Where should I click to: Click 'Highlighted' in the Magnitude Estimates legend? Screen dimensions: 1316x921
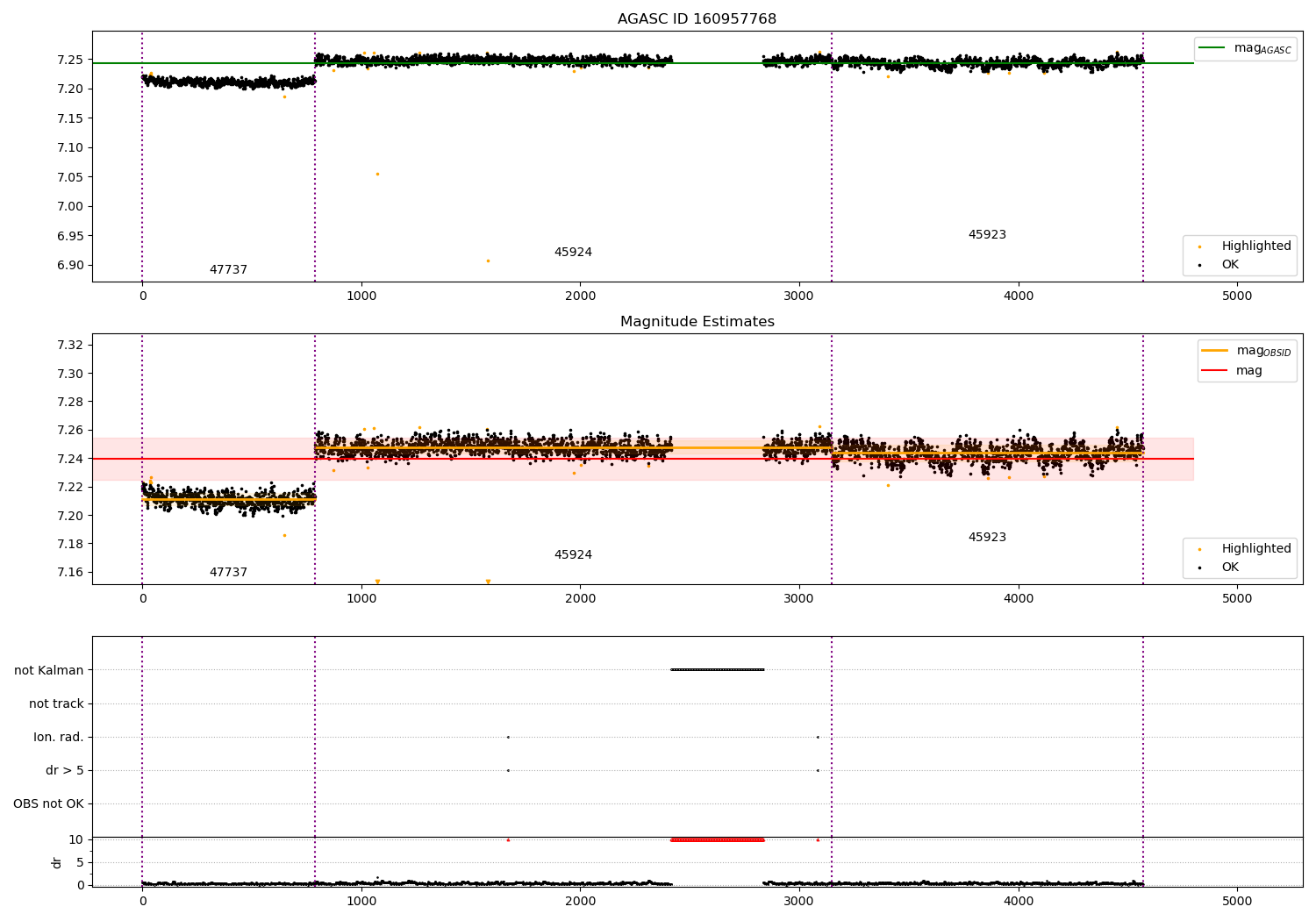tap(1255, 548)
